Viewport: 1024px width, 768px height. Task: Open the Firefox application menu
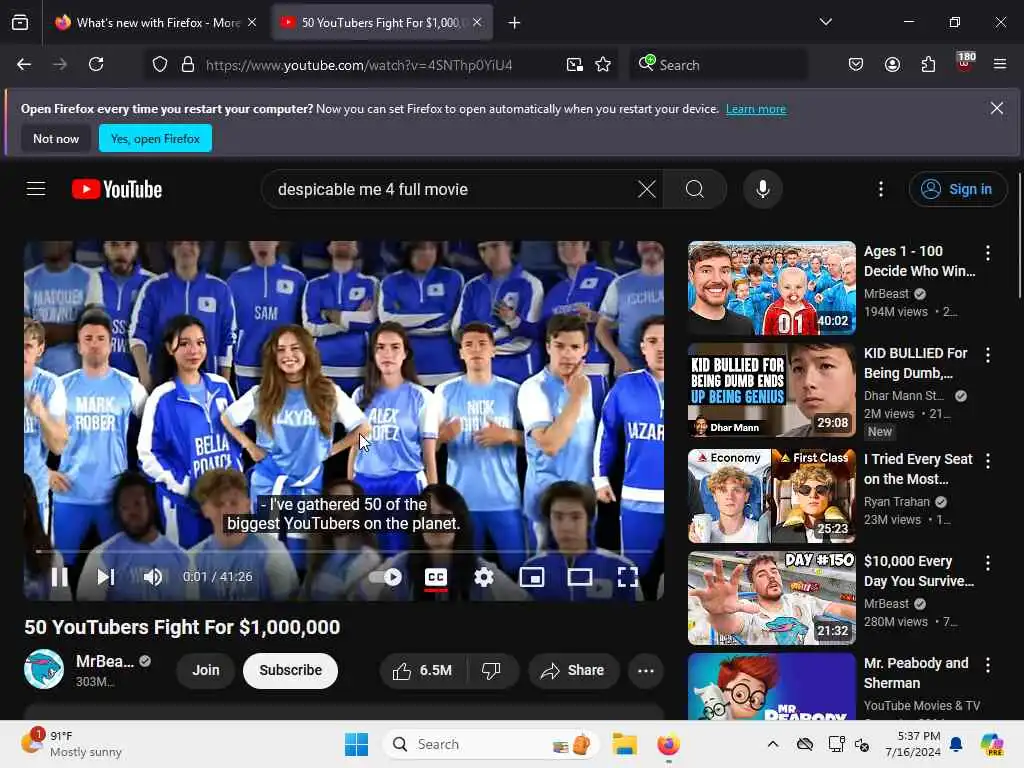[x=1000, y=64]
